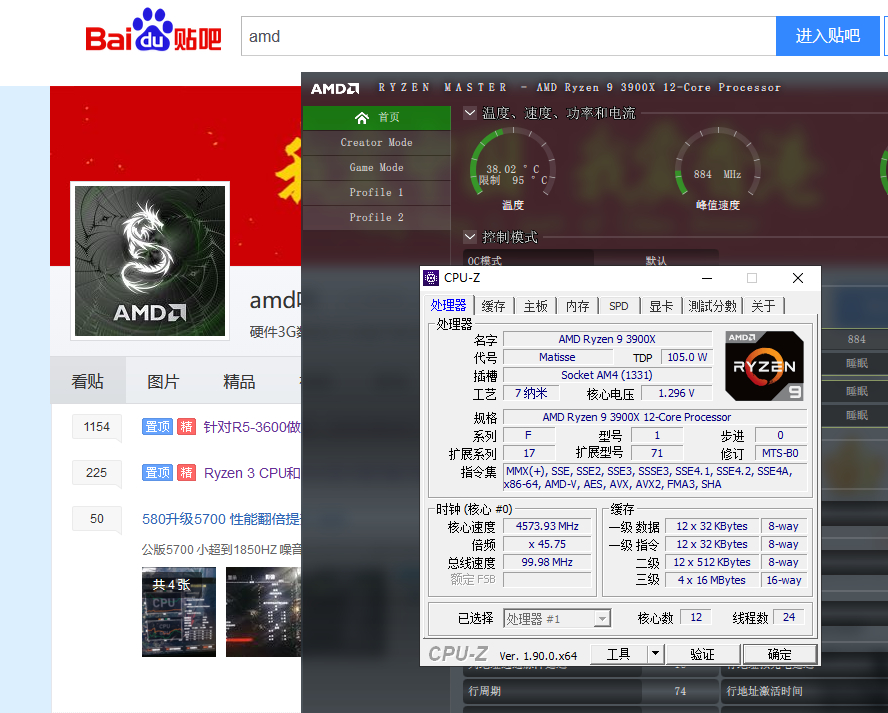
Task: Click the 置顶 tag on the 1154 post
Action: coord(157,426)
